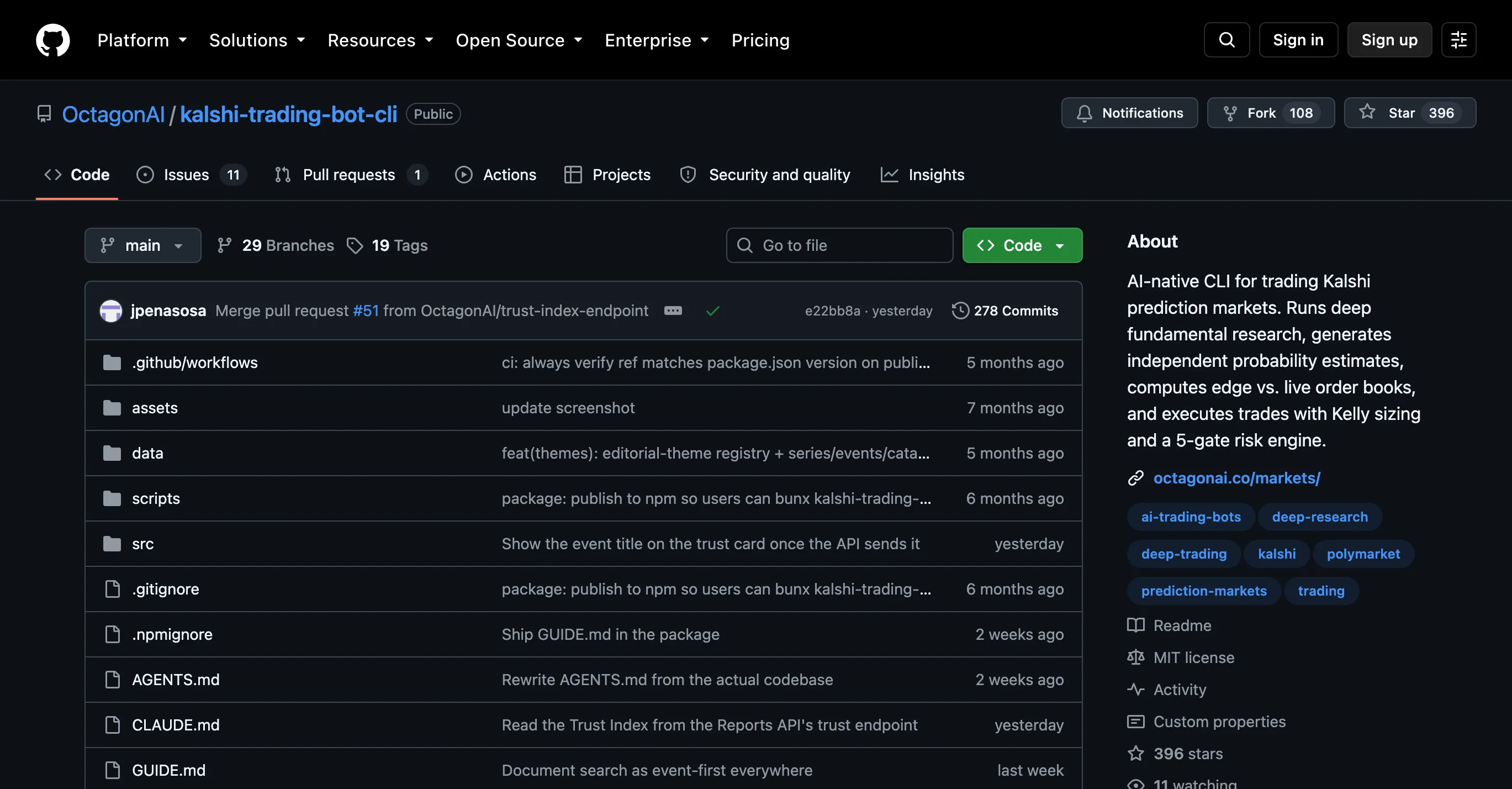Click the Notifications bell button

pyautogui.click(x=1129, y=113)
